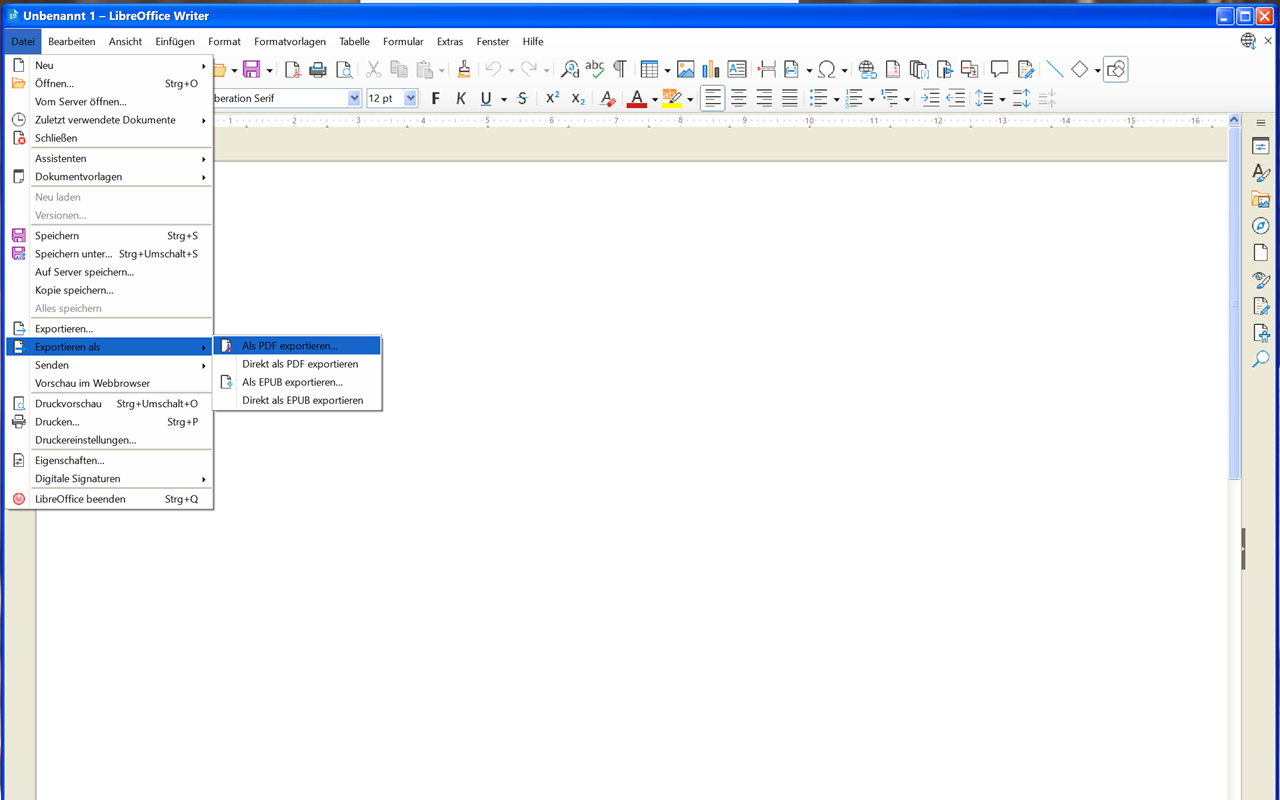Viewport: 1280px width, 800px height.
Task: Click the Insert Table icon
Action: coord(649,69)
